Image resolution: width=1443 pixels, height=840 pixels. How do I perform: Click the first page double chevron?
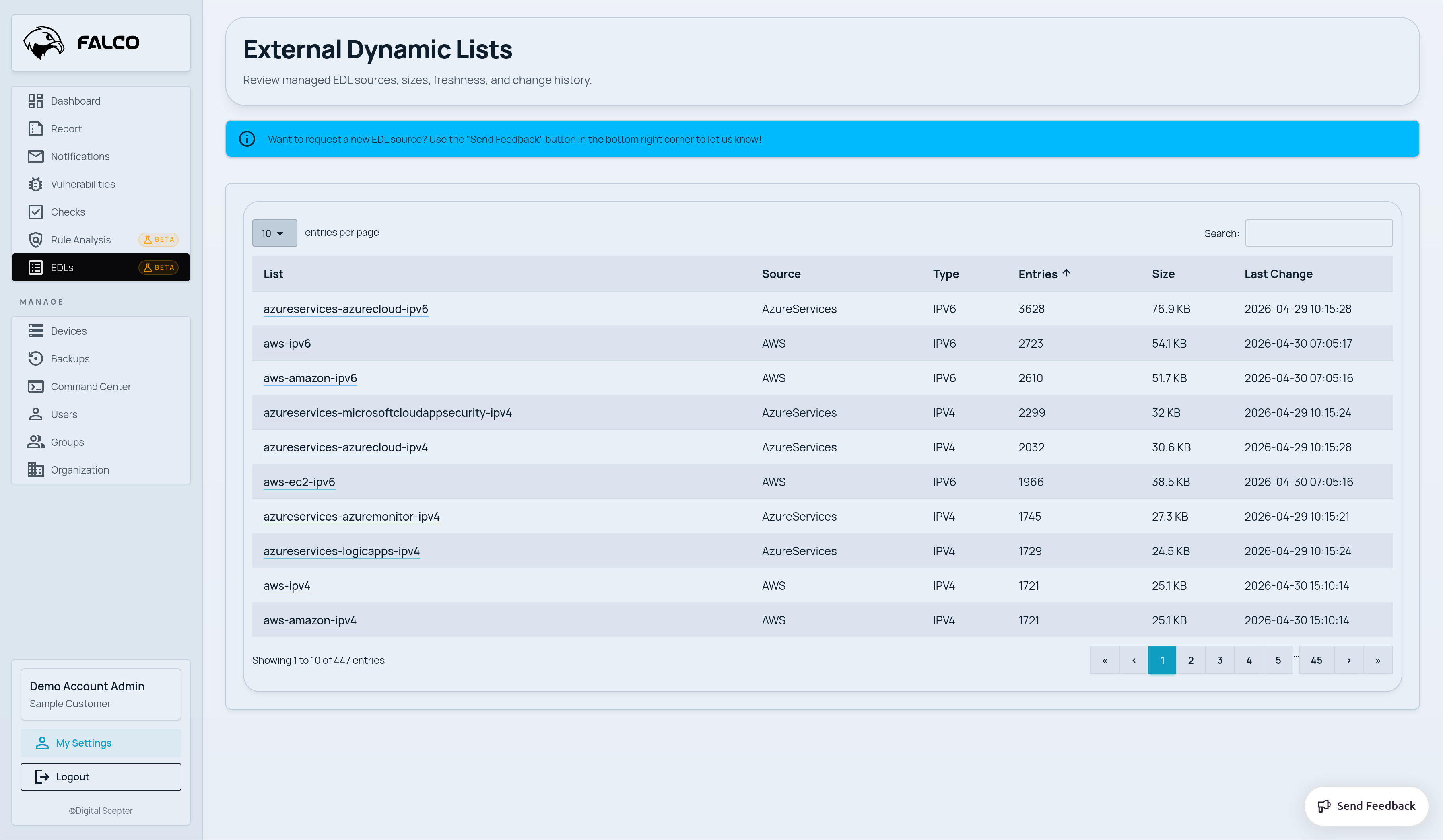coord(1105,660)
